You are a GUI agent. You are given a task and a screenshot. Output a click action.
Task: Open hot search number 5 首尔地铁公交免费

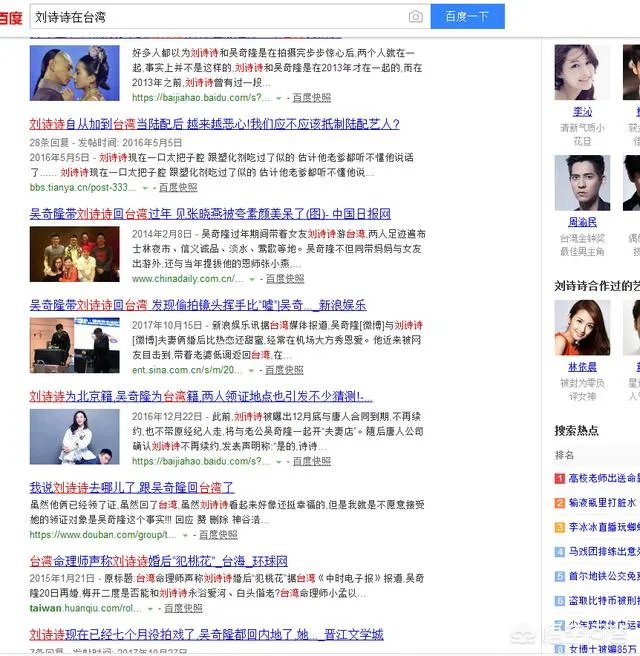(x=604, y=576)
